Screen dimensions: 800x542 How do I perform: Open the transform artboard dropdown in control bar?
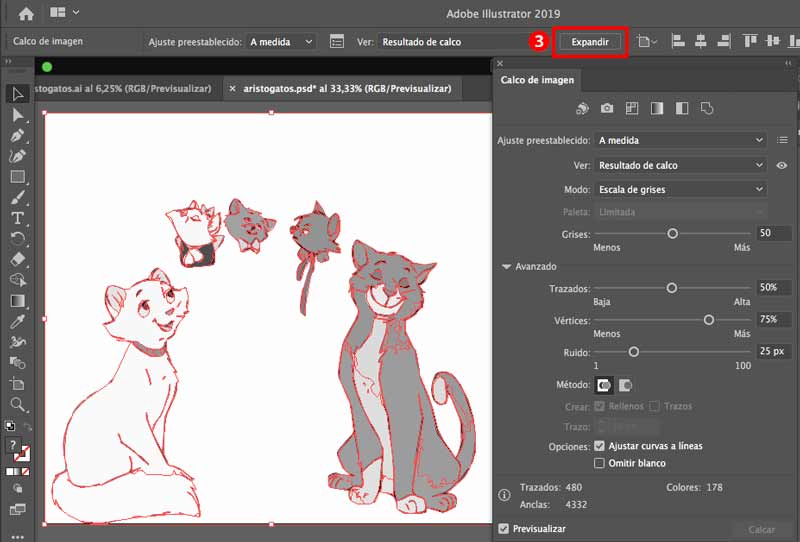click(x=647, y=41)
